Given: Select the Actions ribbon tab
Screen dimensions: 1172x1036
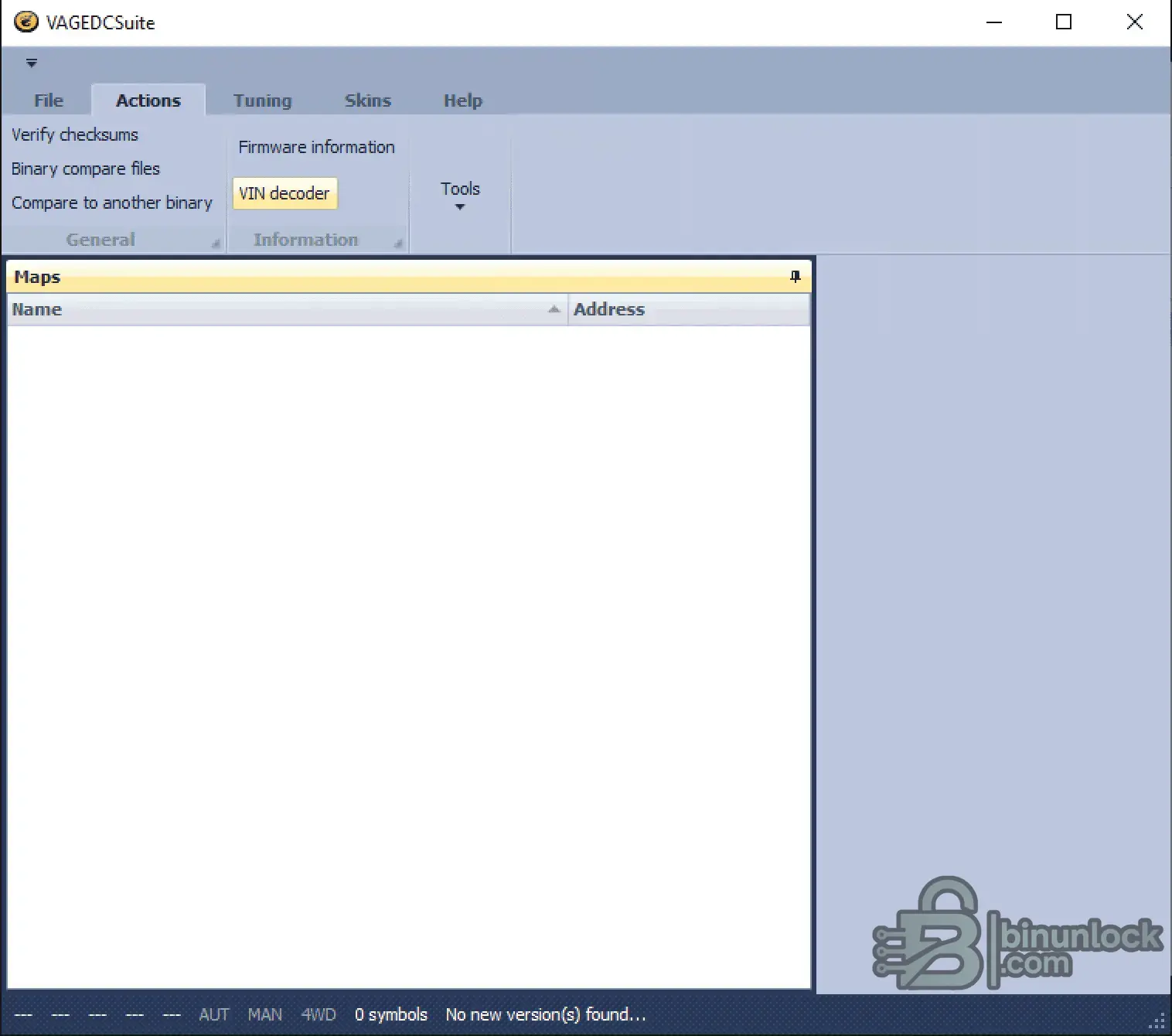Looking at the screenshot, I should (x=148, y=101).
